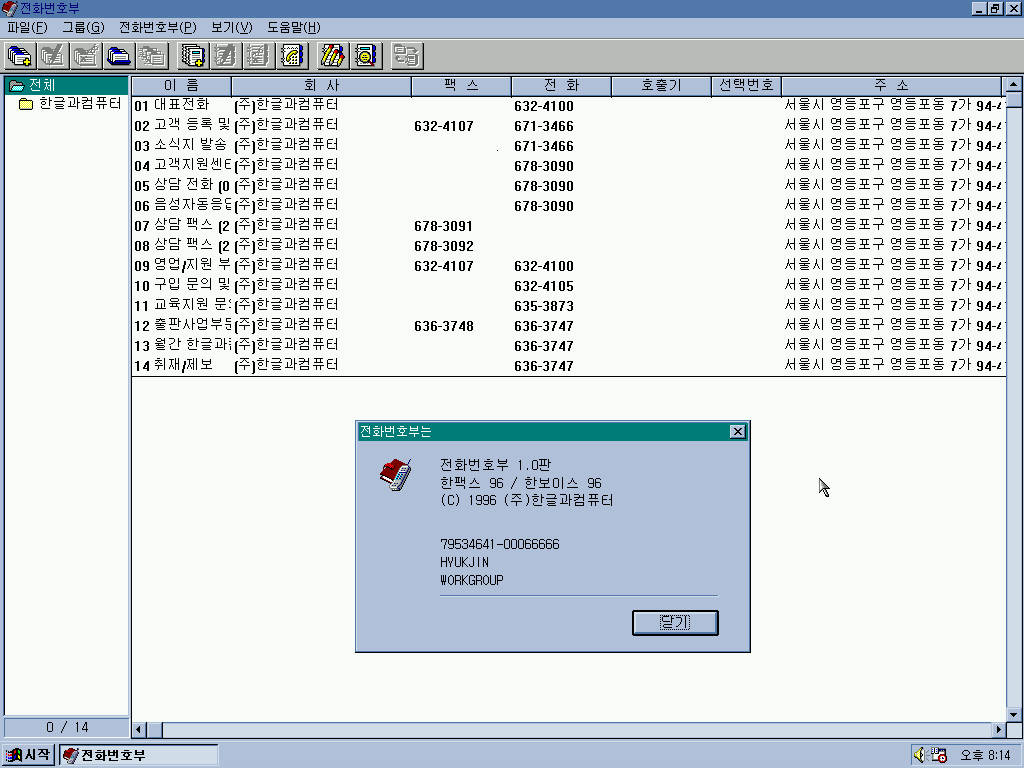Select row 01 대표전화

[x=568, y=105]
